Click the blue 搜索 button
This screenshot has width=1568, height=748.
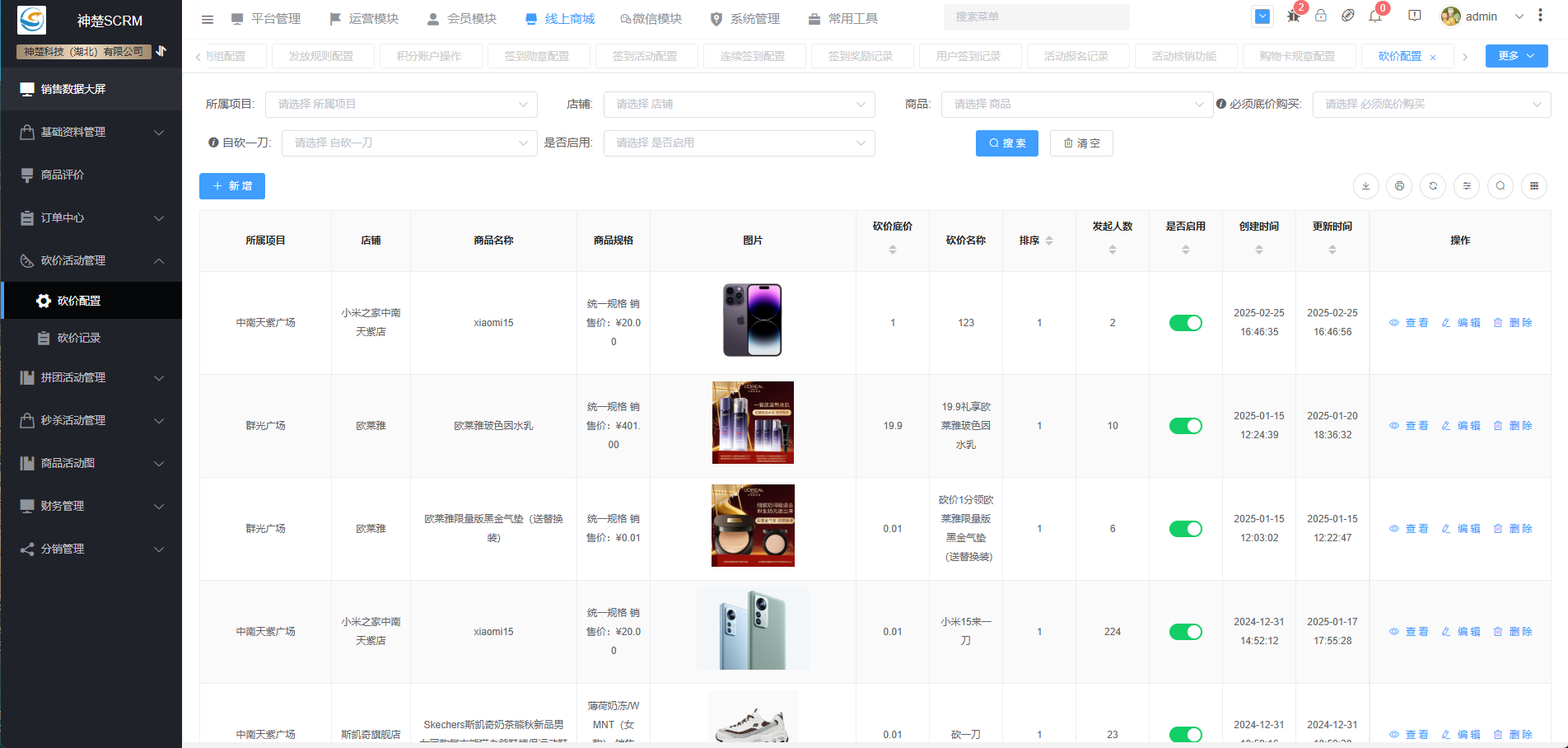1007,143
